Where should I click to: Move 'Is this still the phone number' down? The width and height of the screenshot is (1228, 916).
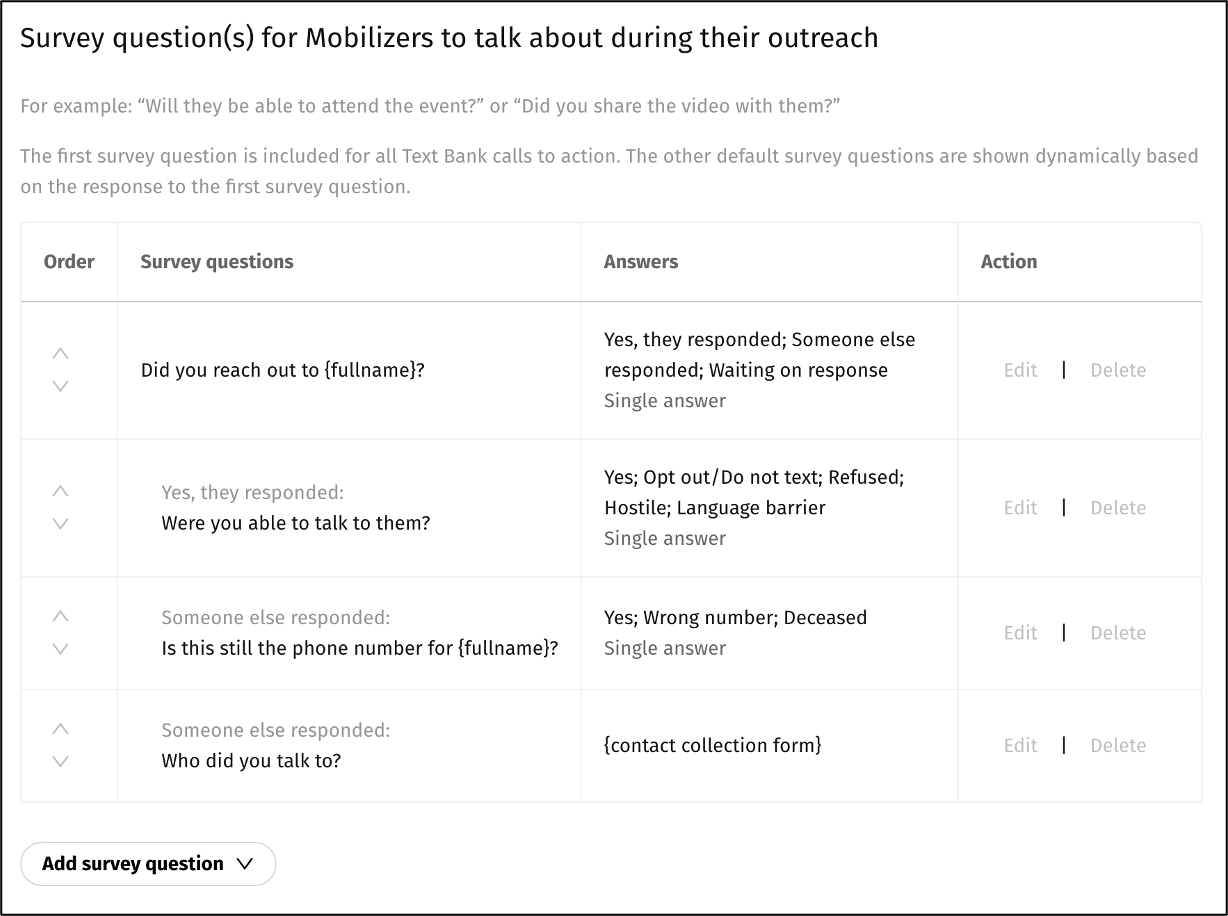click(x=60, y=649)
